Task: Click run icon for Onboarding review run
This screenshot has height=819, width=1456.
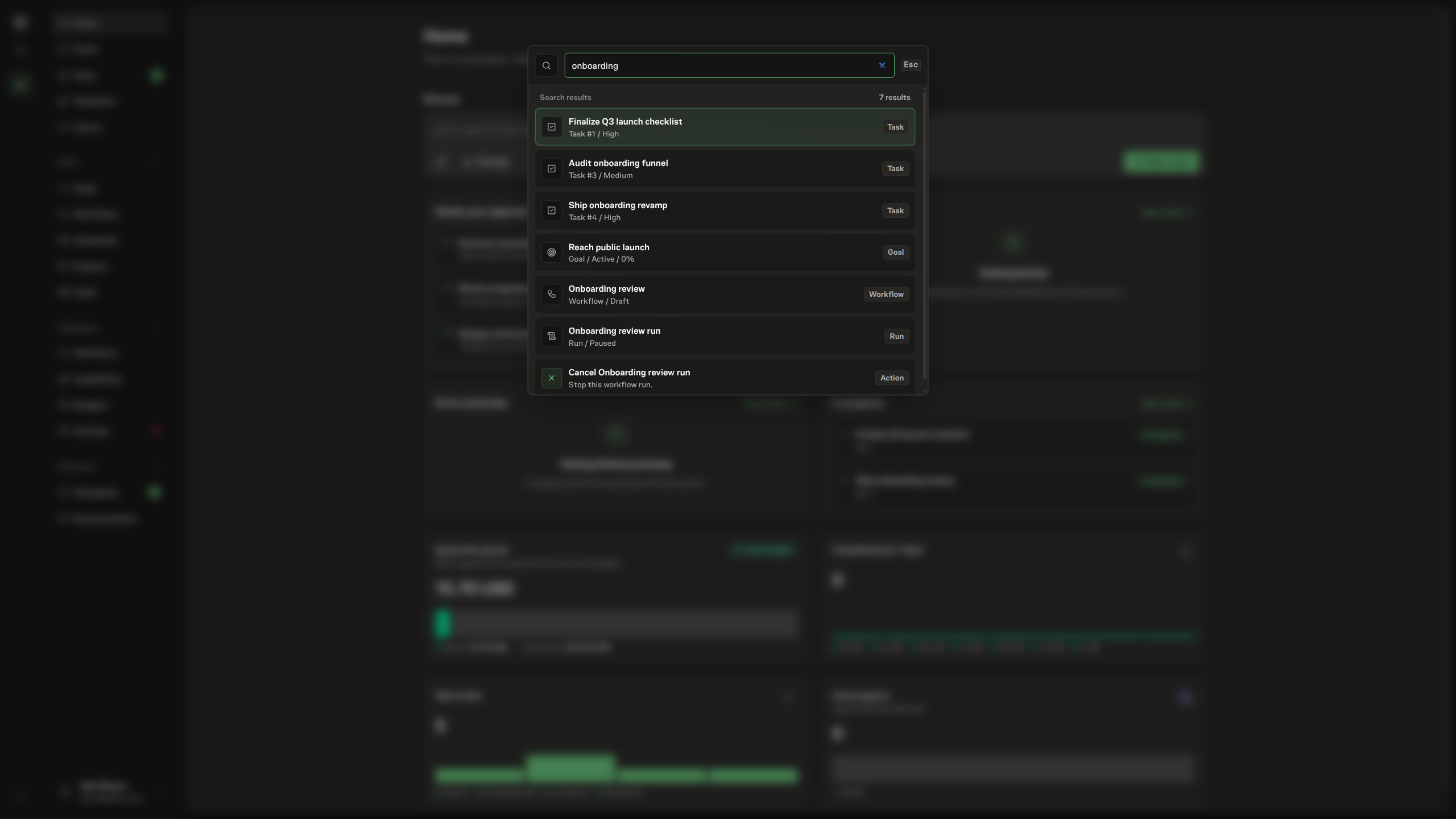Action: pyautogui.click(x=551, y=336)
